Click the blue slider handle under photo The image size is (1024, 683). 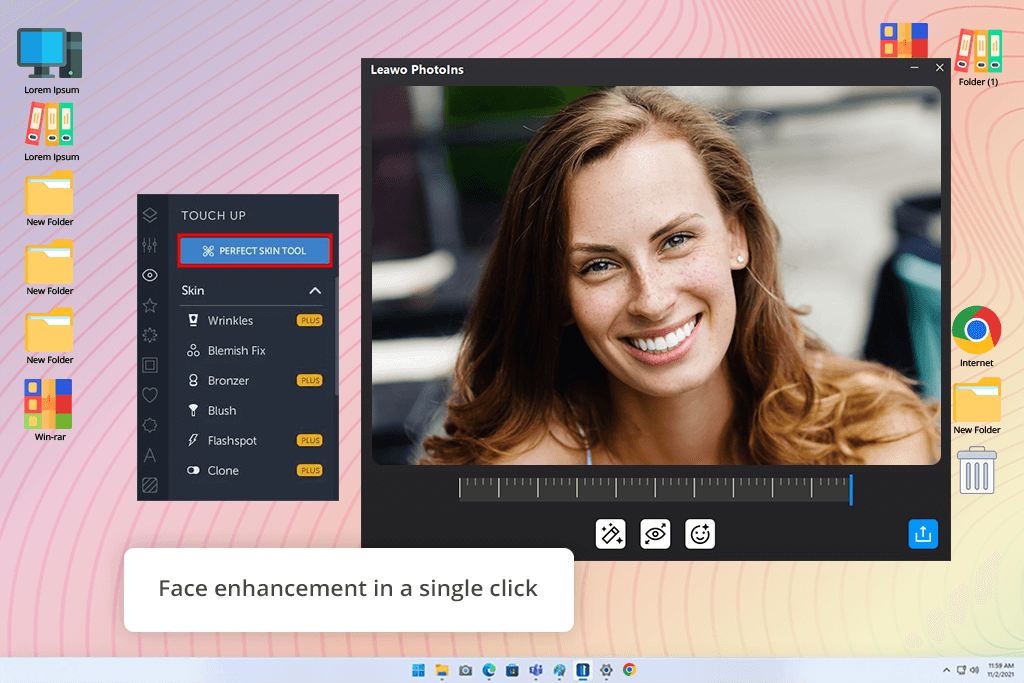tap(851, 490)
